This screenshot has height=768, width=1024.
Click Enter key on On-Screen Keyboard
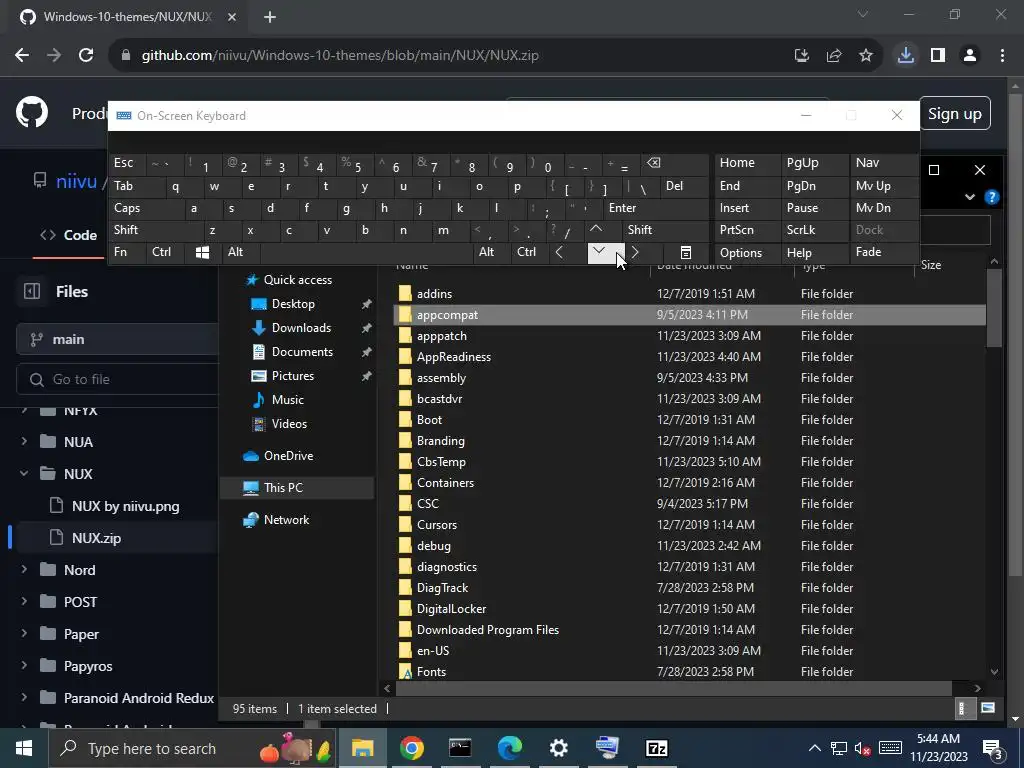[656, 208]
